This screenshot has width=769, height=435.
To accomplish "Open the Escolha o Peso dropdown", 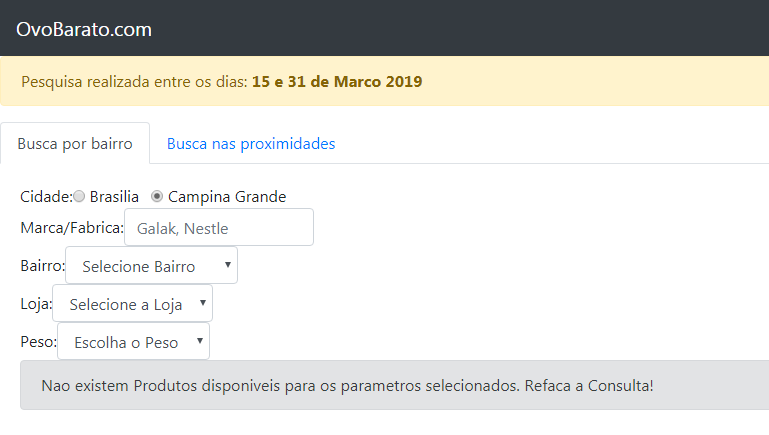I will (133, 341).
